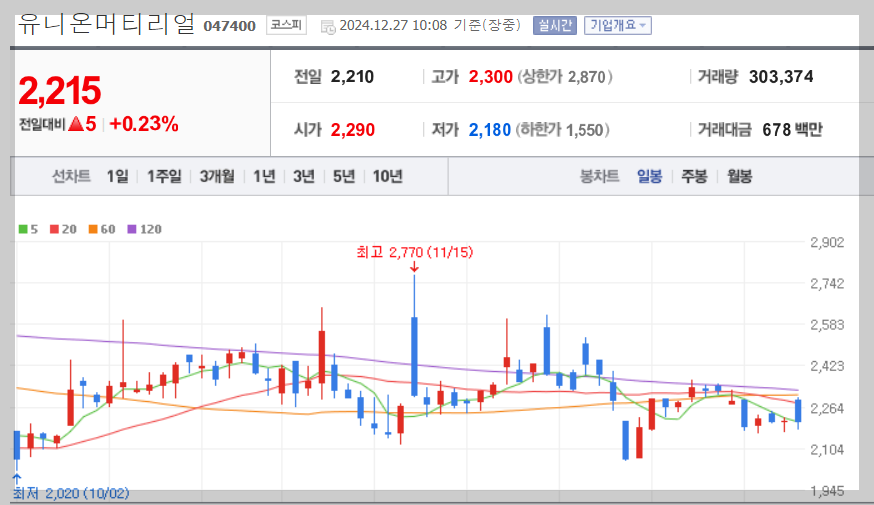Click the red up-triangle change icon
This screenshot has width=874, height=505.
(x=76, y=124)
